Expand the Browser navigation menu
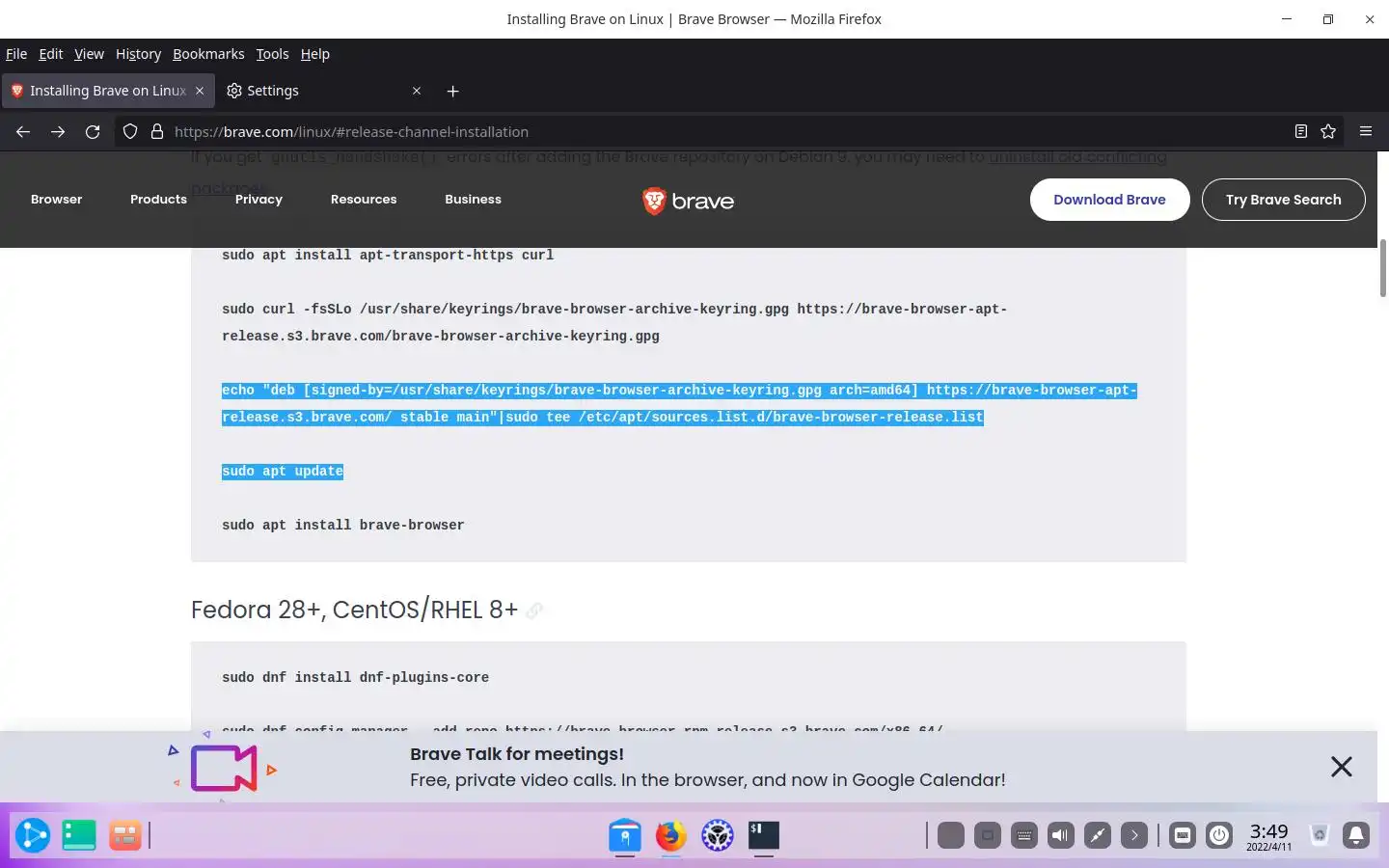1389x868 pixels. [x=56, y=200]
